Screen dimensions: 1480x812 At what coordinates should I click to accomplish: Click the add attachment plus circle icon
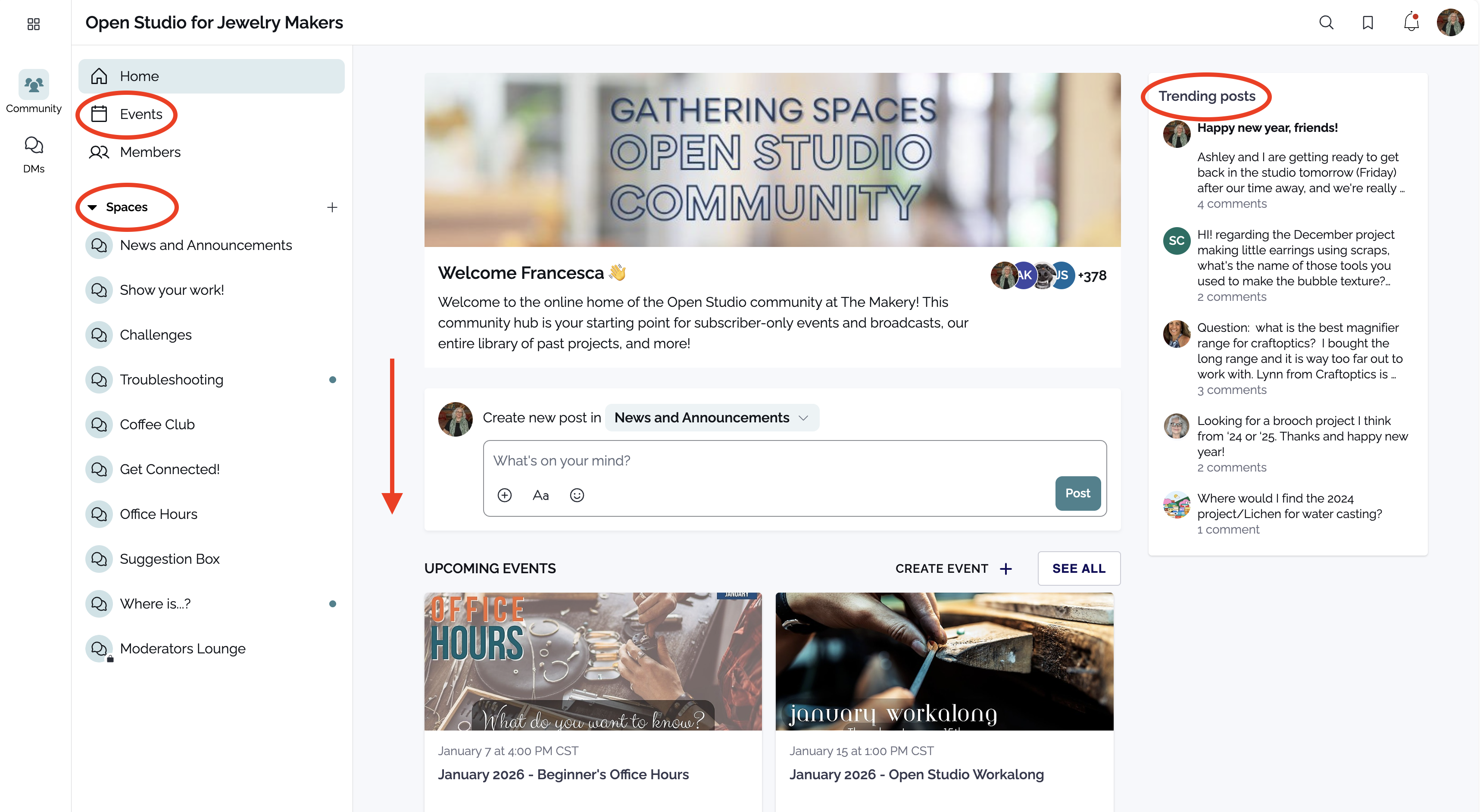(x=504, y=495)
